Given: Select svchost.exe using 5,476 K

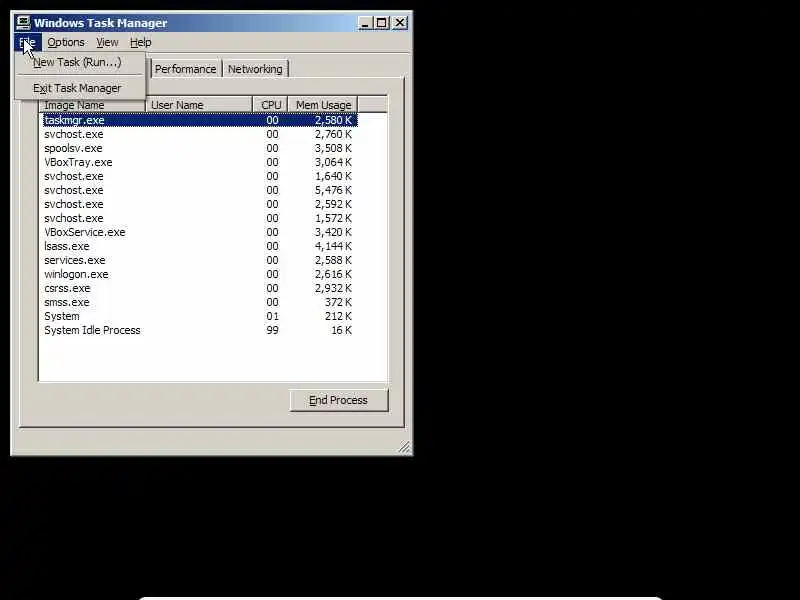Looking at the screenshot, I should click(x=200, y=190).
